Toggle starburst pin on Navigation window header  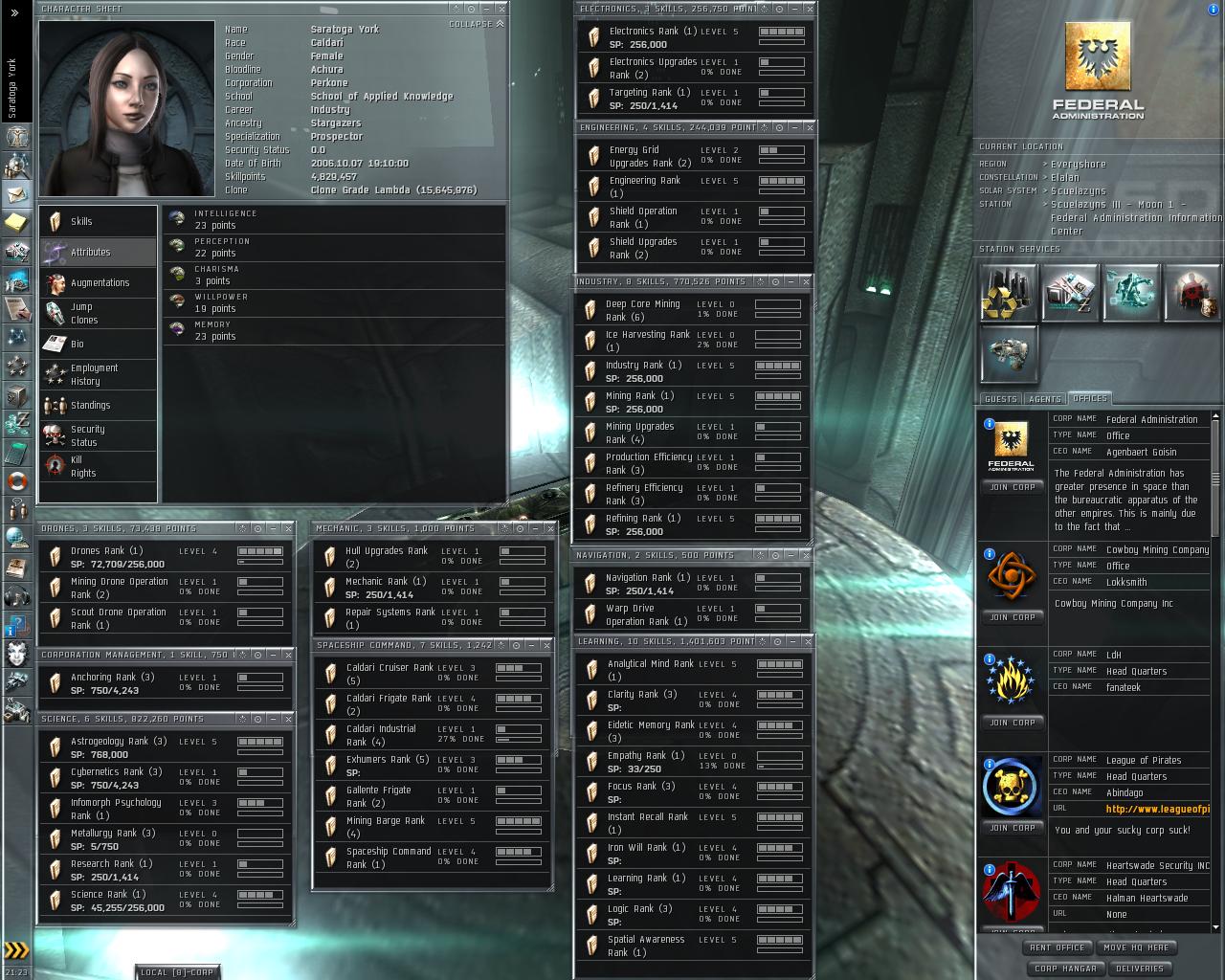tap(762, 555)
